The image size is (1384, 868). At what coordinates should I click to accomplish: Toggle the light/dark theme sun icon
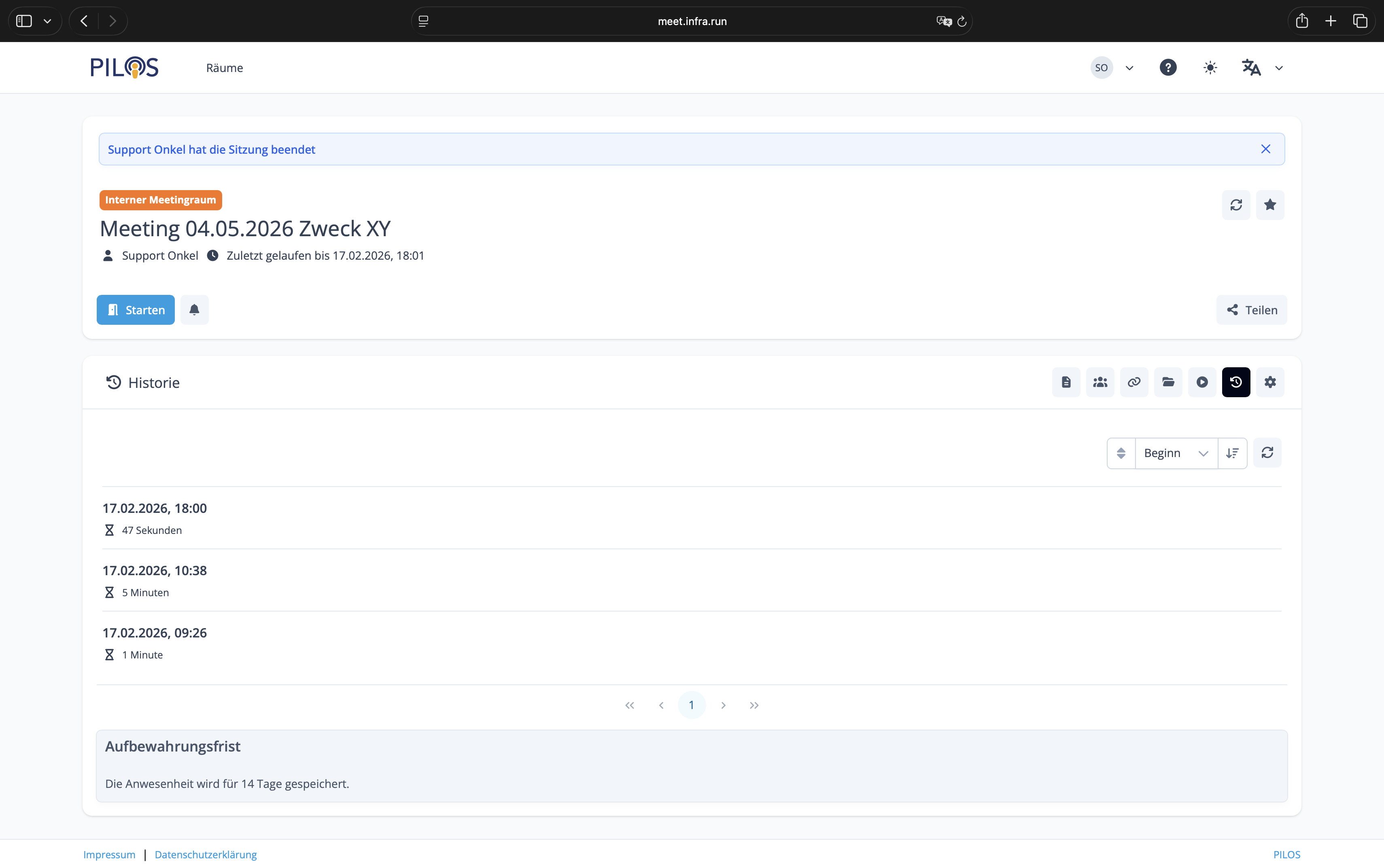tap(1210, 68)
